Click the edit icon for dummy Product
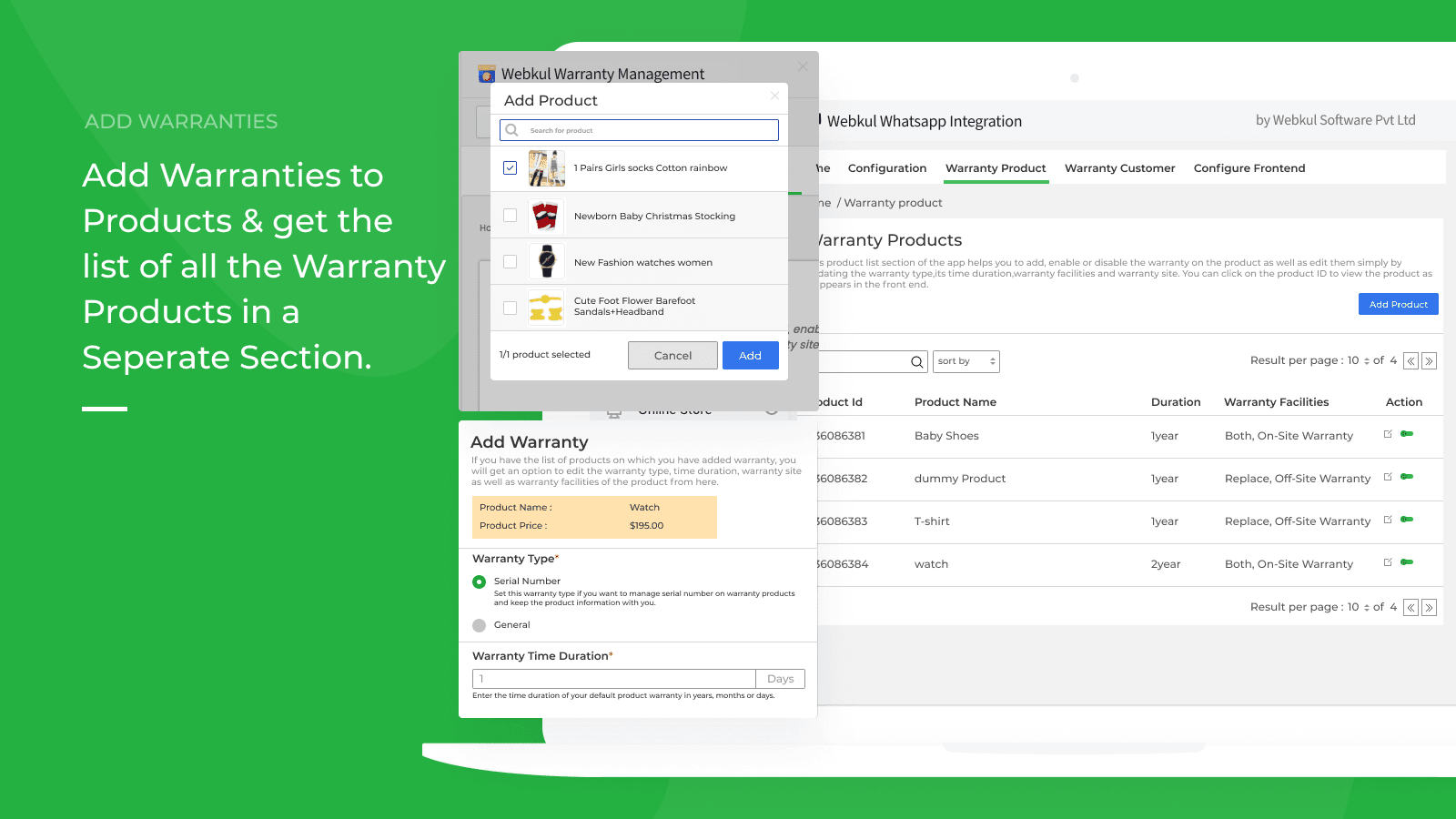The width and height of the screenshot is (1456, 819). pyautogui.click(x=1388, y=477)
